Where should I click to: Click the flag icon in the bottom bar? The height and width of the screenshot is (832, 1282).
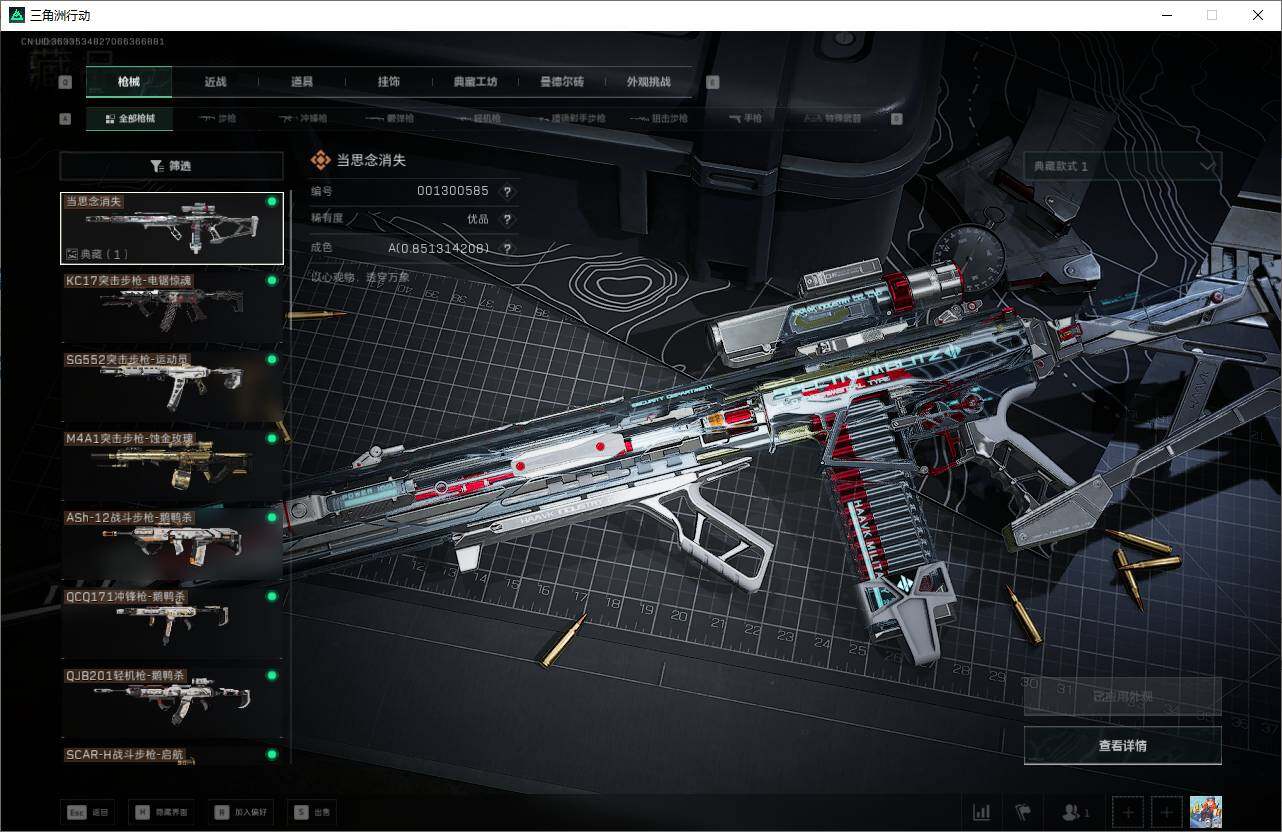[x=1023, y=812]
